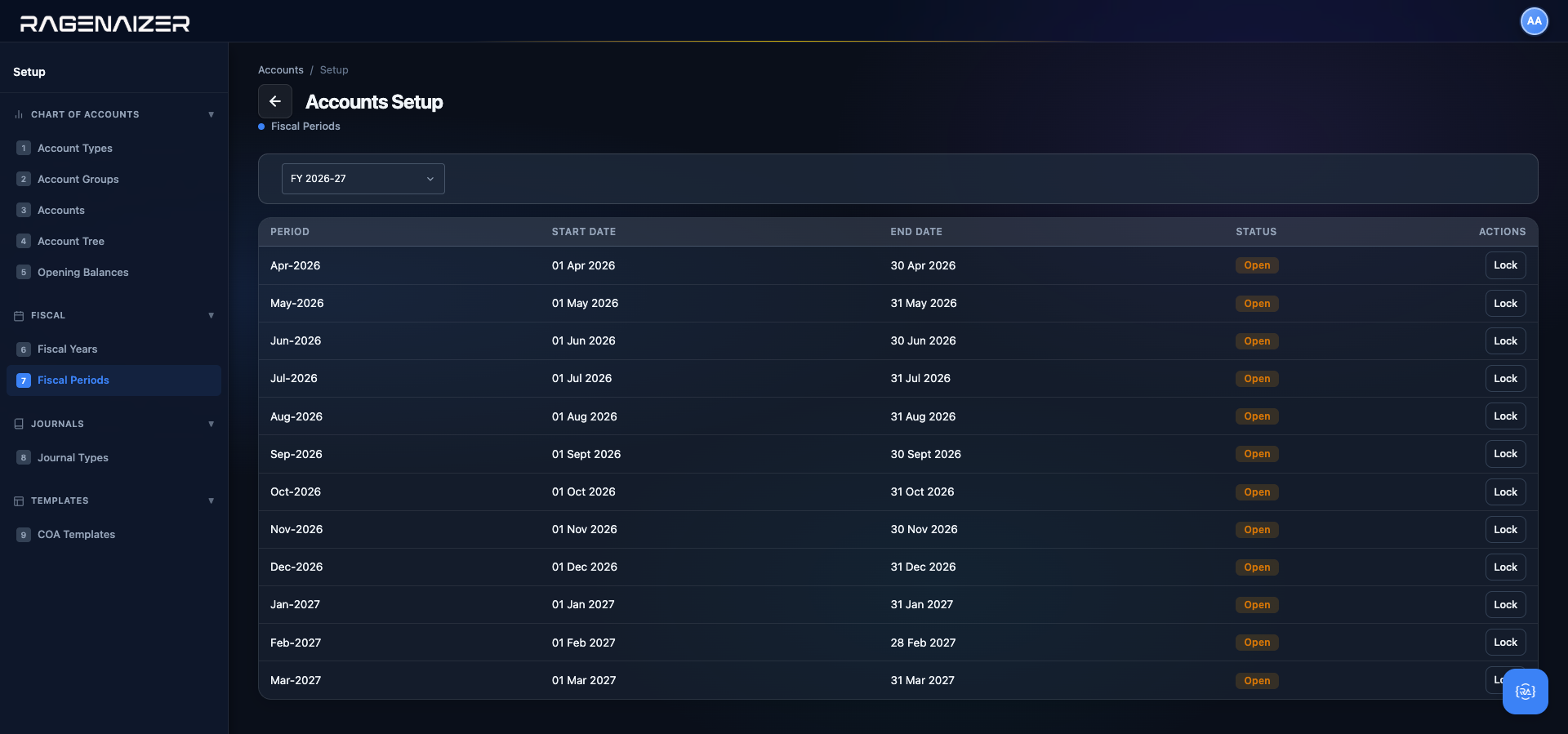This screenshot has height=734, width=1568.
Task: Click the Open status badge for Mar-2027
Action: [1257, 681]
